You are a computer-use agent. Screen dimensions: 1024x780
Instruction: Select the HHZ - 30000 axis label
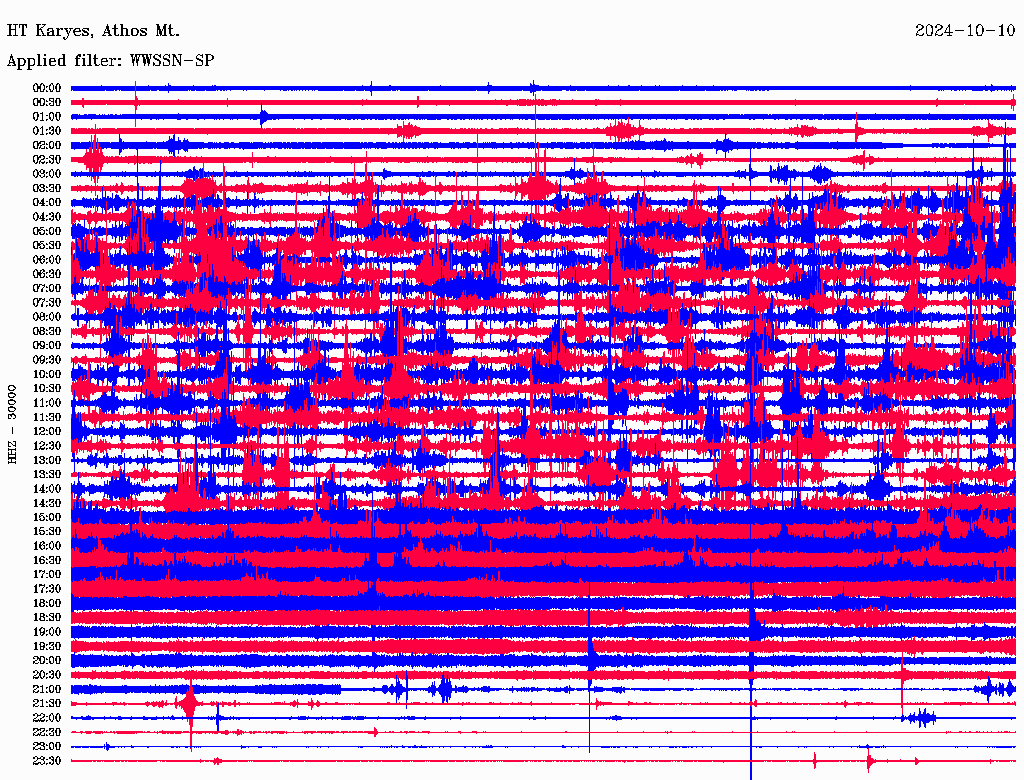(x=12, y=425)
